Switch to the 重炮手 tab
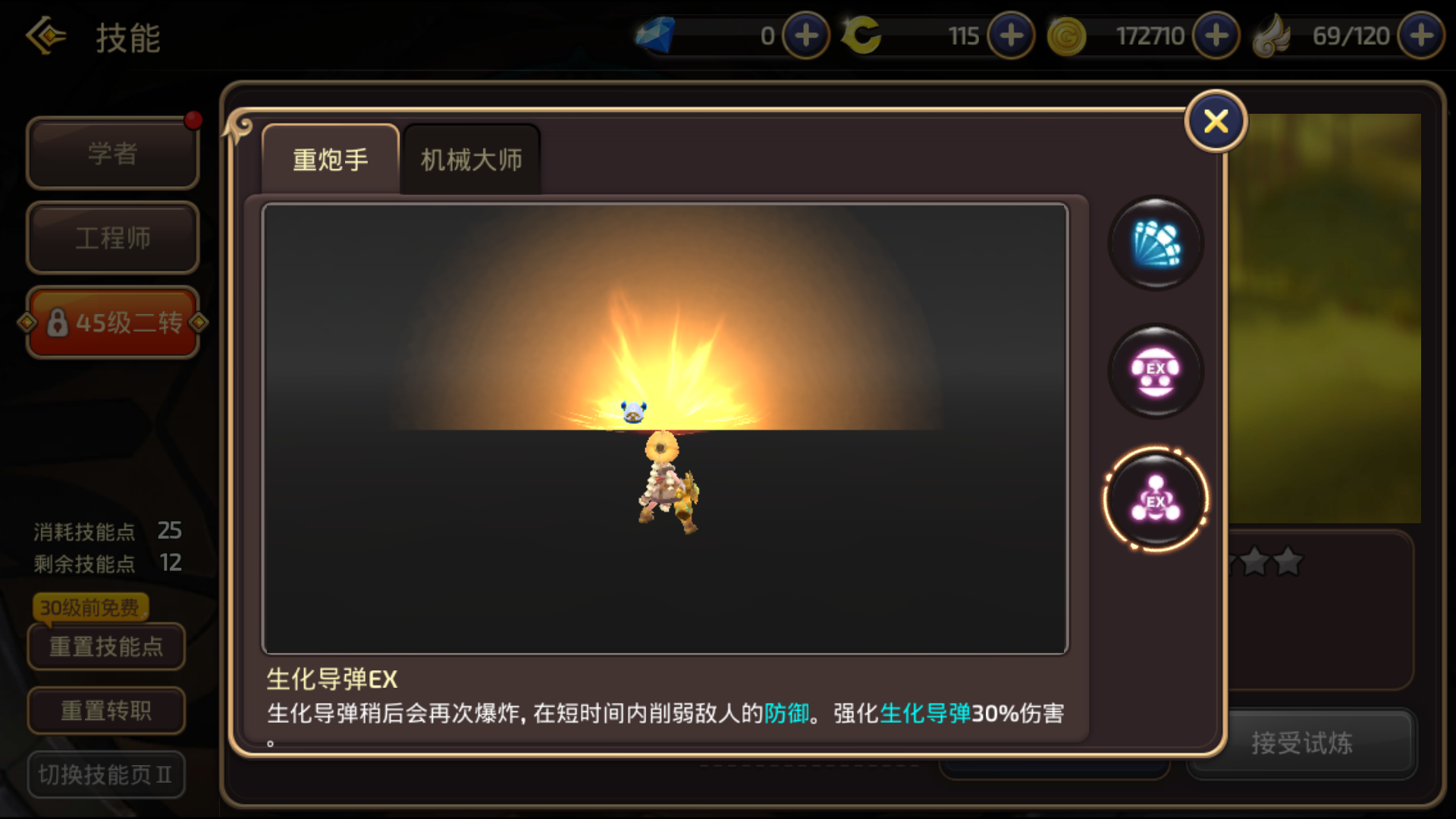1456x819 pixels. pos(331,159)
